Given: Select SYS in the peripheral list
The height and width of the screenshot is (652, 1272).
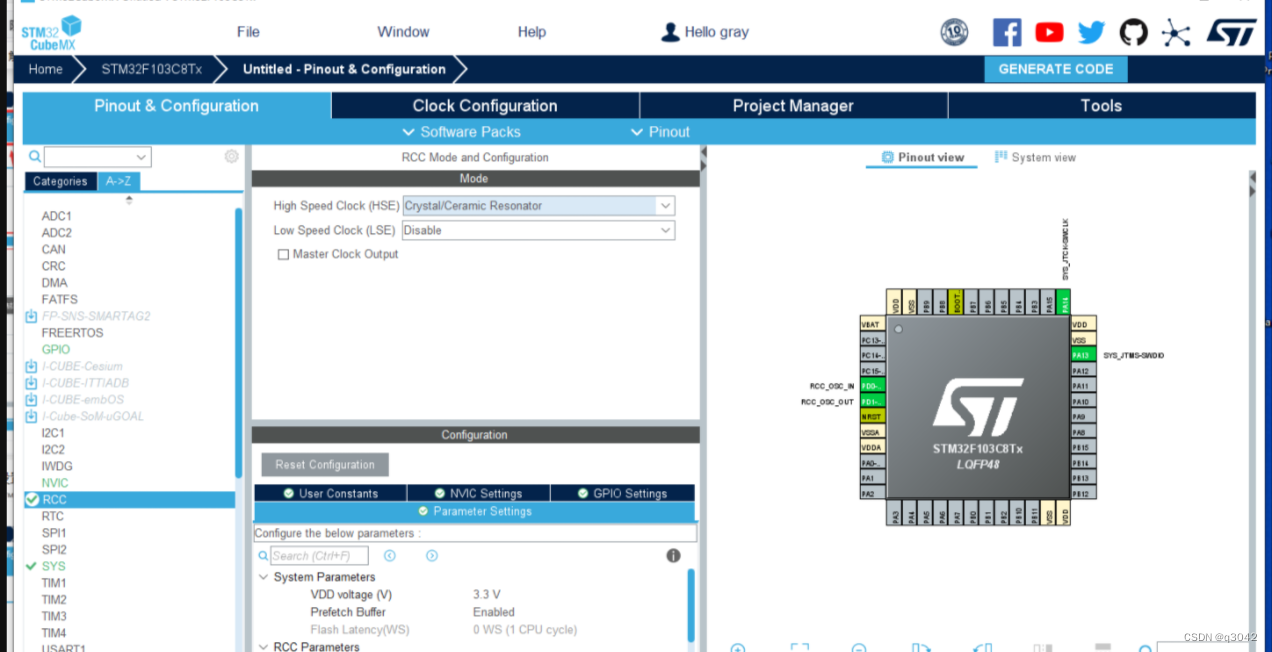Looking at the screenshot, I should pos(53,566).
